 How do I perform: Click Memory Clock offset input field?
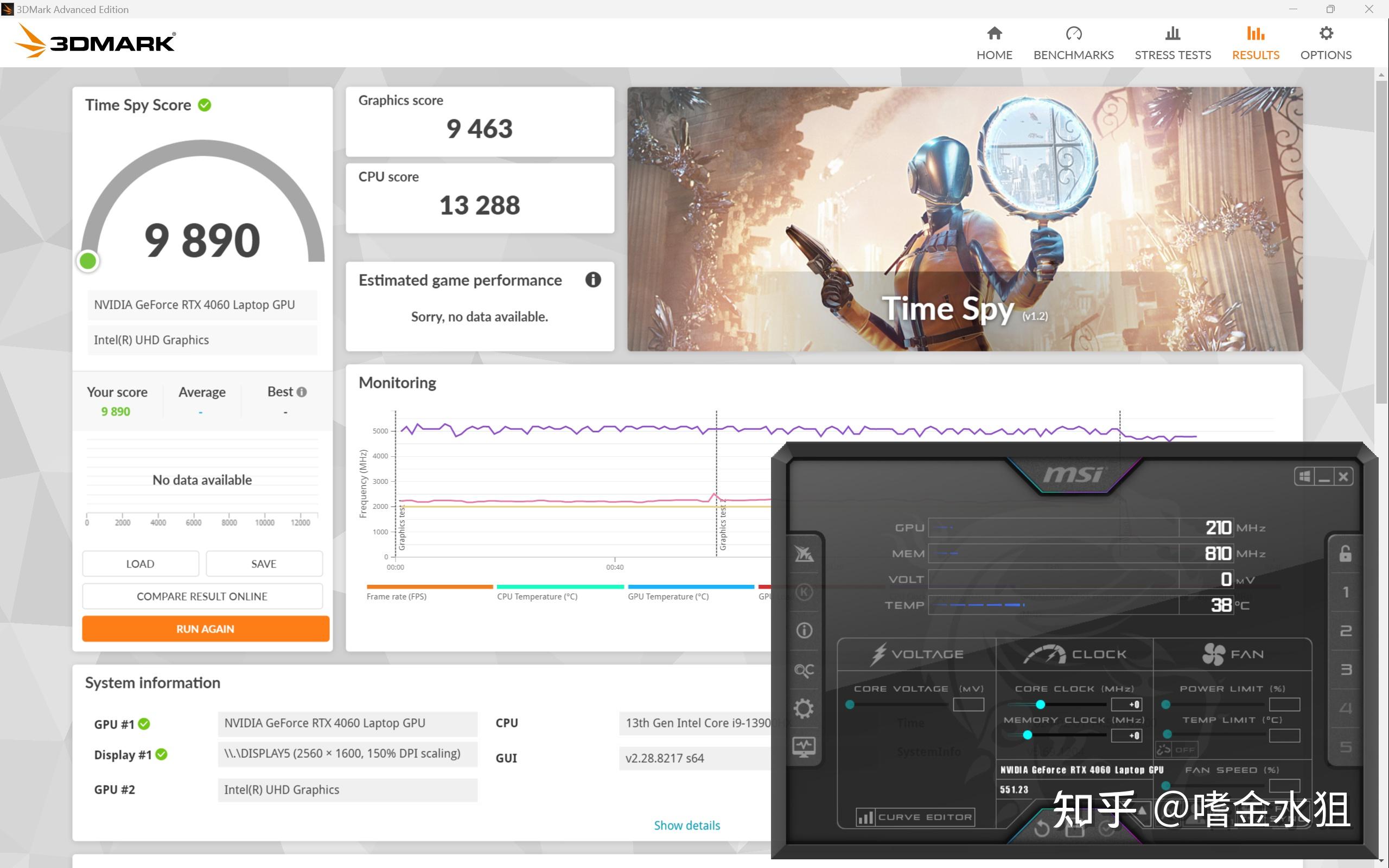pyautogui.click(x=1126, y=736)
